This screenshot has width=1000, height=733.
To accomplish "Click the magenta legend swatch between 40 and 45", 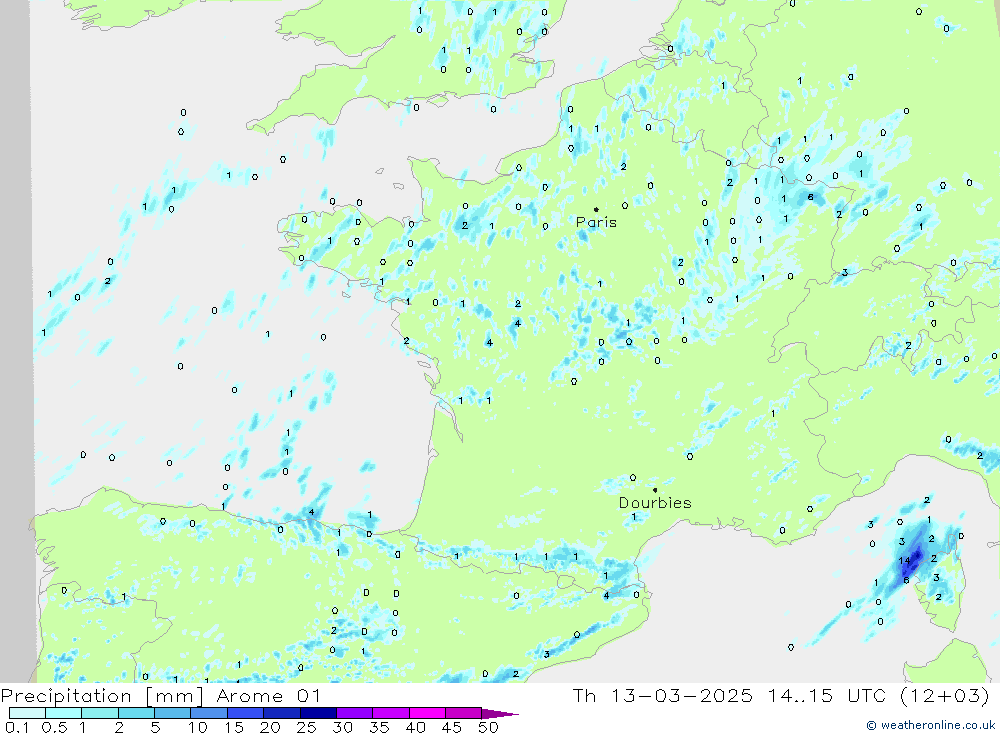I will coord(427,713).
